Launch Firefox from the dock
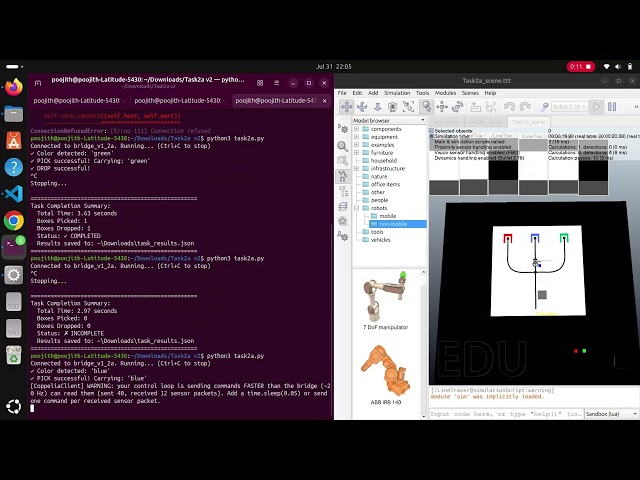 coord(13,87)
